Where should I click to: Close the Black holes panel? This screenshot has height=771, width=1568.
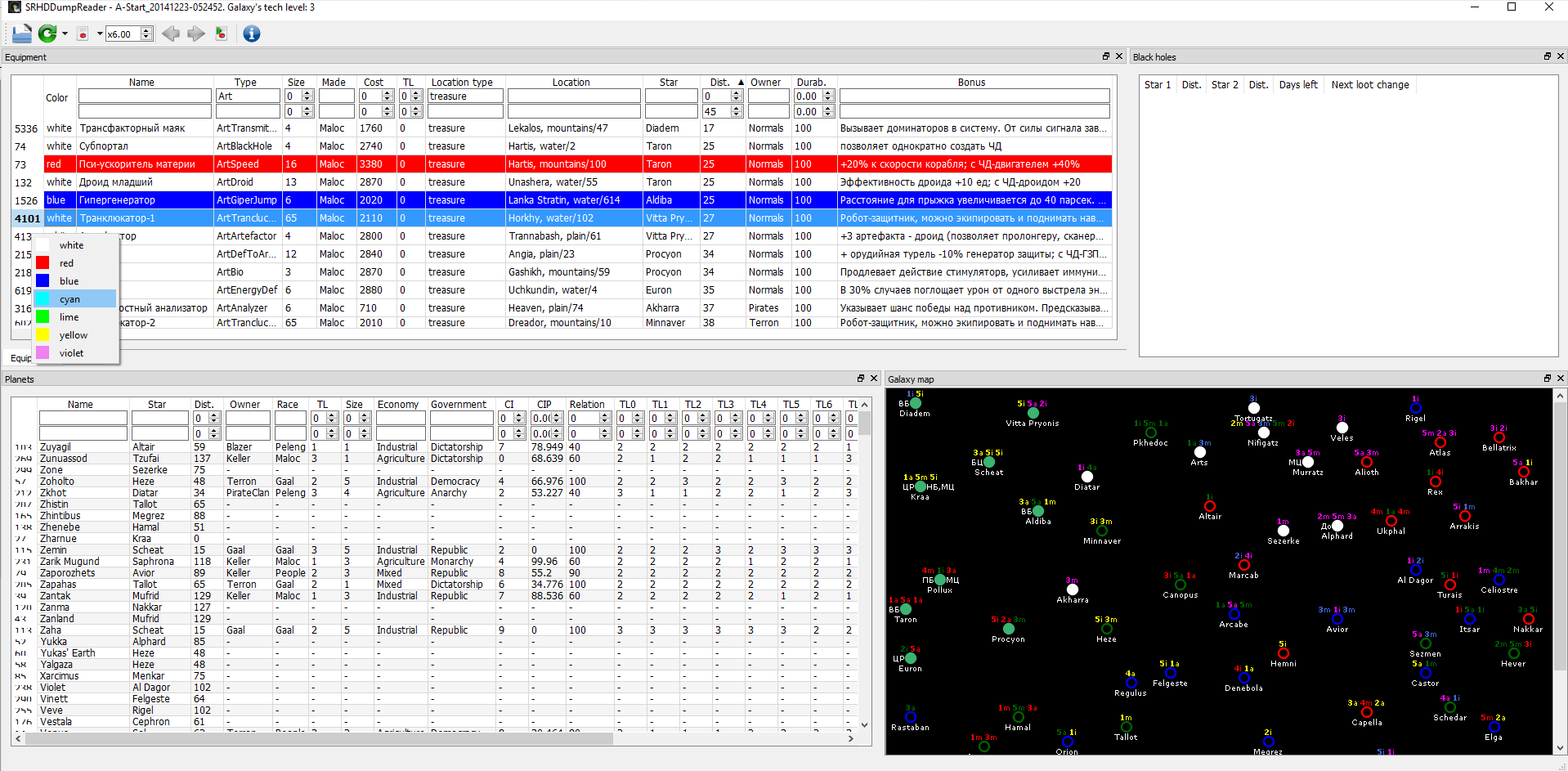point(1560,56)
